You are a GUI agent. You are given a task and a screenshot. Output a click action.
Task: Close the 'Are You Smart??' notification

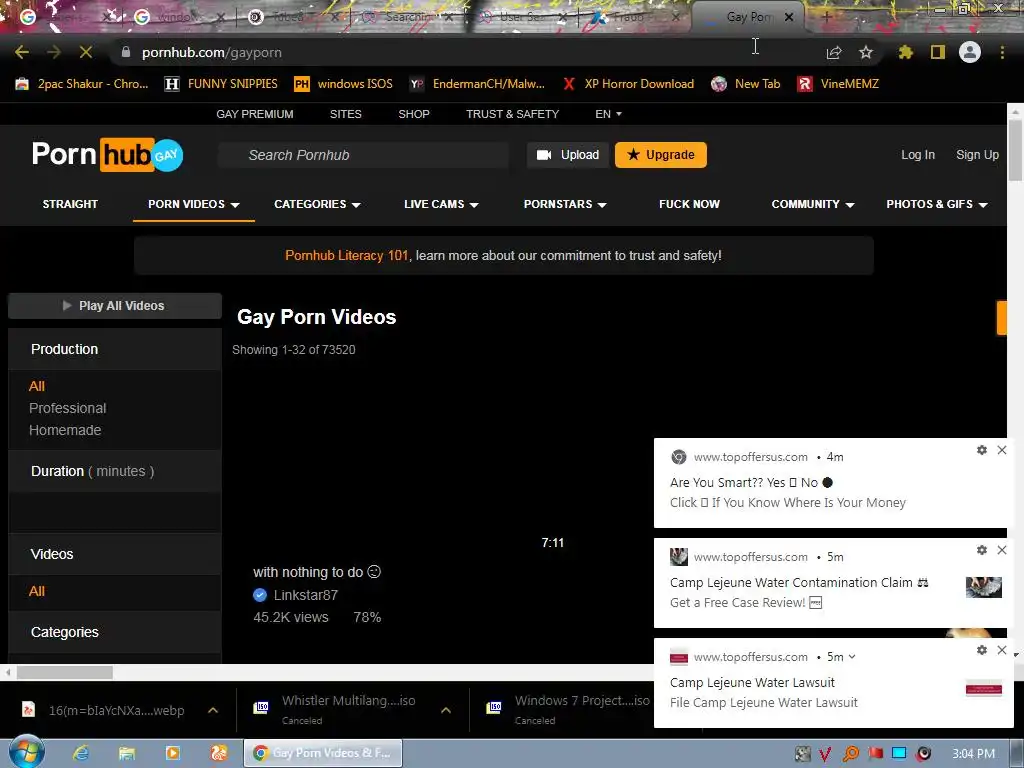pos(1002,450)
